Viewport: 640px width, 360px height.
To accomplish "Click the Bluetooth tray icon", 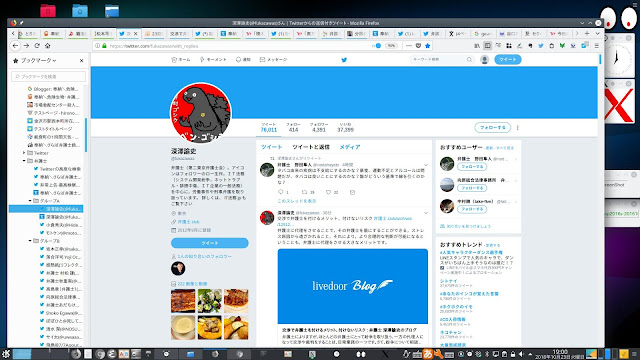I will coord(487,354).
